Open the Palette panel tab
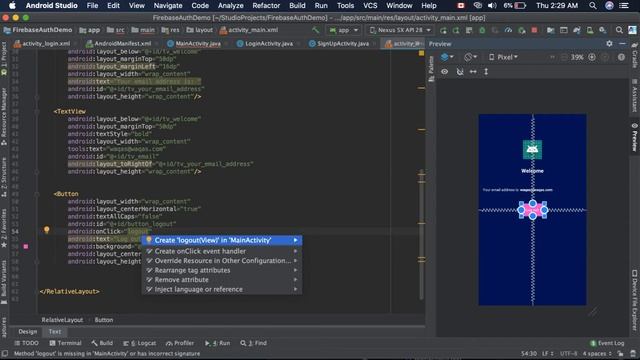Viewport: 640px width, 360px height. [431, 69]
